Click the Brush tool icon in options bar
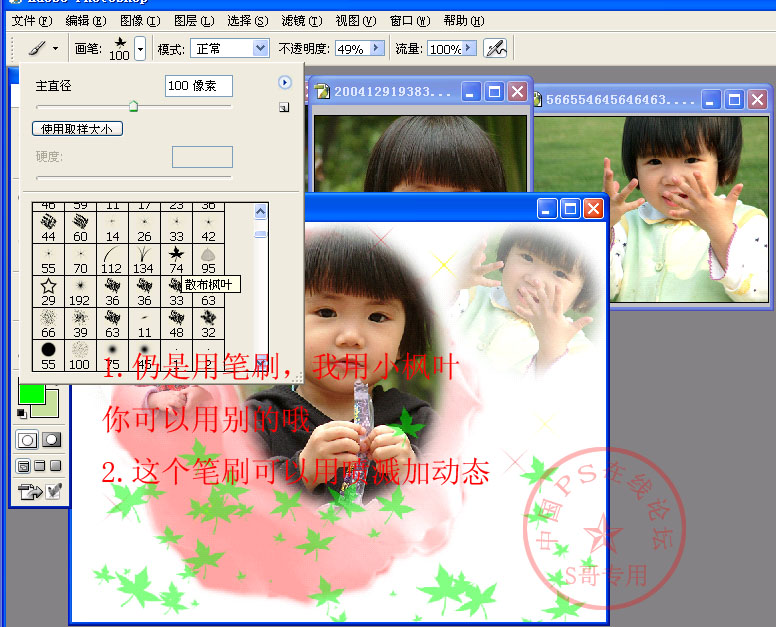This screenshot has height=627, width=776. click(37, 48)
